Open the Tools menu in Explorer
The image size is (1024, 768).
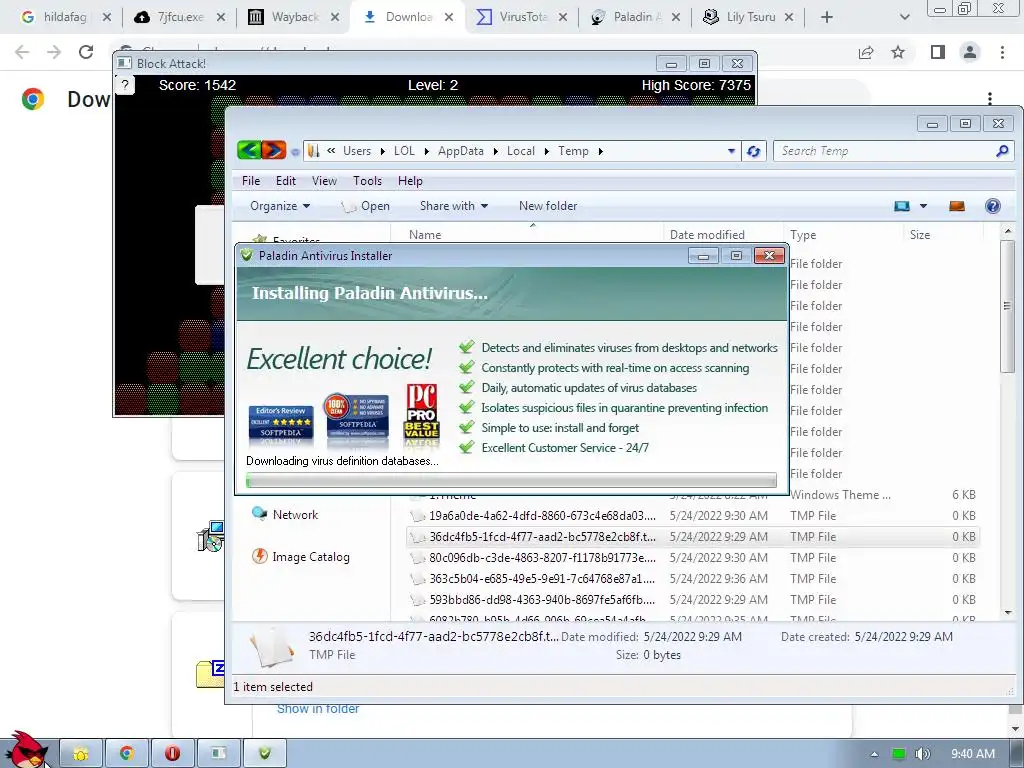368,181
